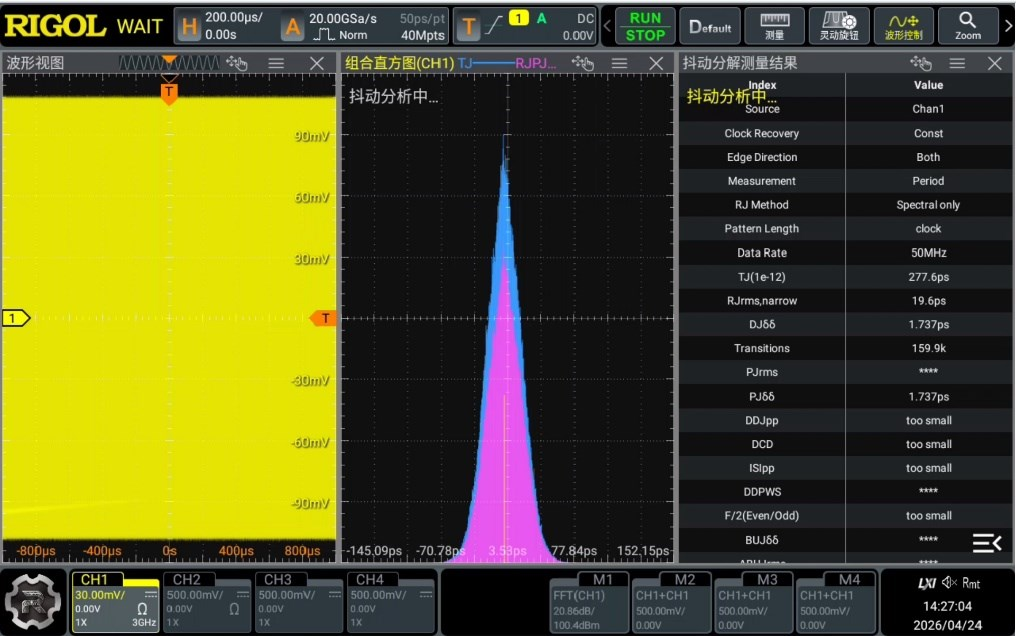Toggle math channel M1 FFT(CH1)
1016x636 pixels.
click(589, 602)
